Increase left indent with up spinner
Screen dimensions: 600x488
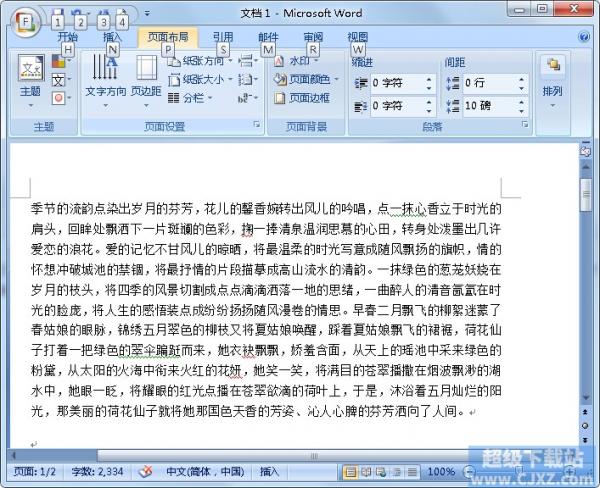point(429,80)
